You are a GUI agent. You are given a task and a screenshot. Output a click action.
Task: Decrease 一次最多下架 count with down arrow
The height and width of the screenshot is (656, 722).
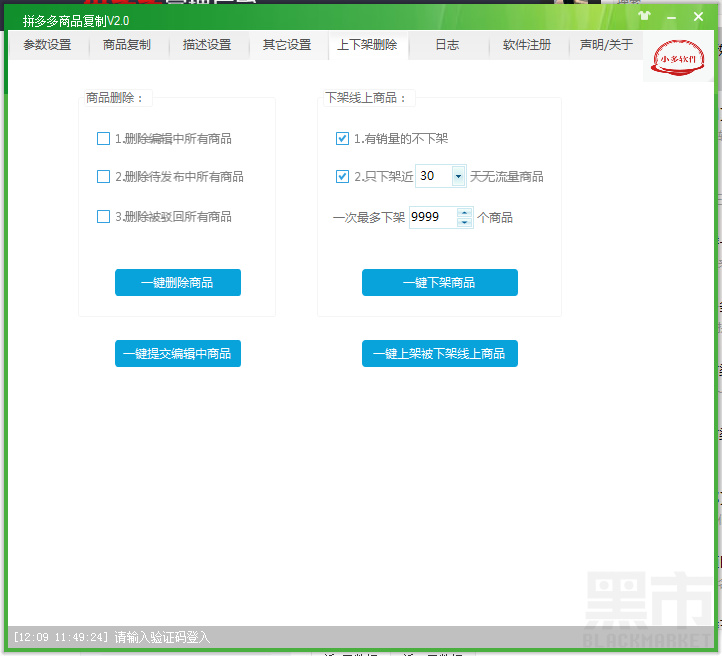(x=464, y=222)
